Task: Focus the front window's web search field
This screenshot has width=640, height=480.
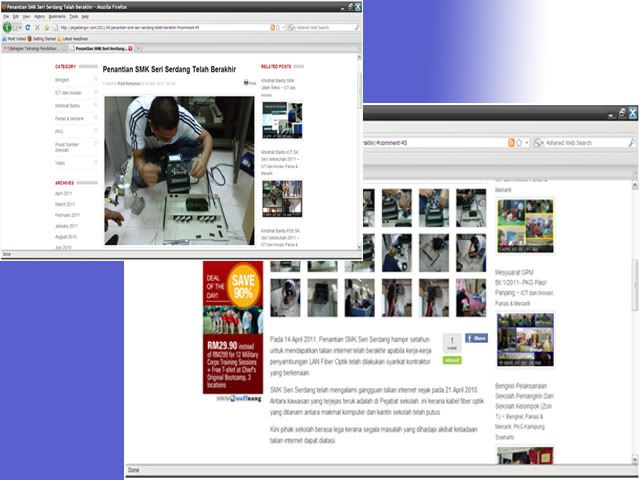Action: click(x=324, y=27)
